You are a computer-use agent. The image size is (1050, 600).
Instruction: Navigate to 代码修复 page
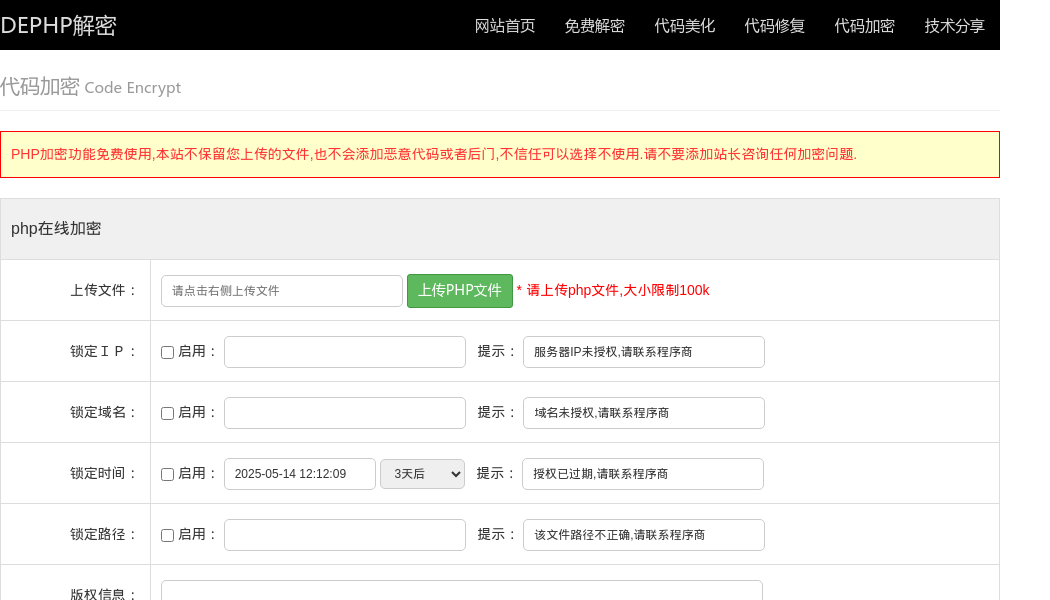click(775, 26)
